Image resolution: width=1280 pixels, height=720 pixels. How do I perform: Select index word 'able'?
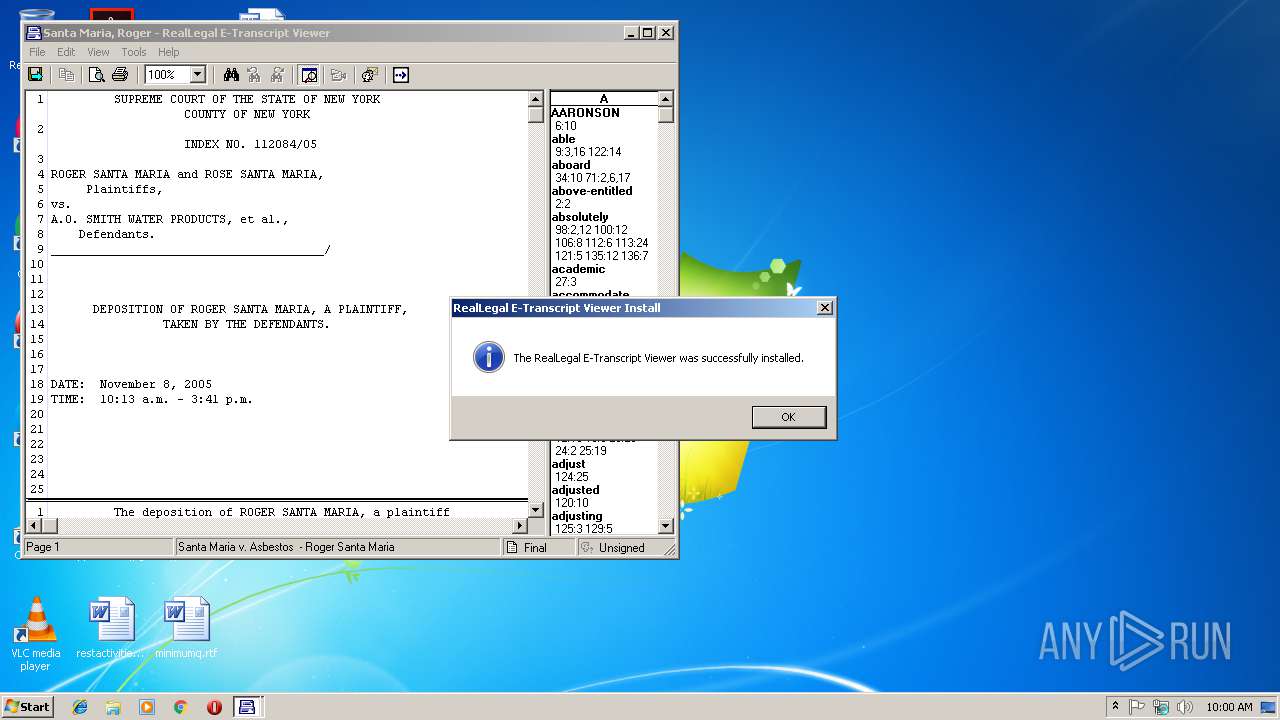tap(563, 139)
